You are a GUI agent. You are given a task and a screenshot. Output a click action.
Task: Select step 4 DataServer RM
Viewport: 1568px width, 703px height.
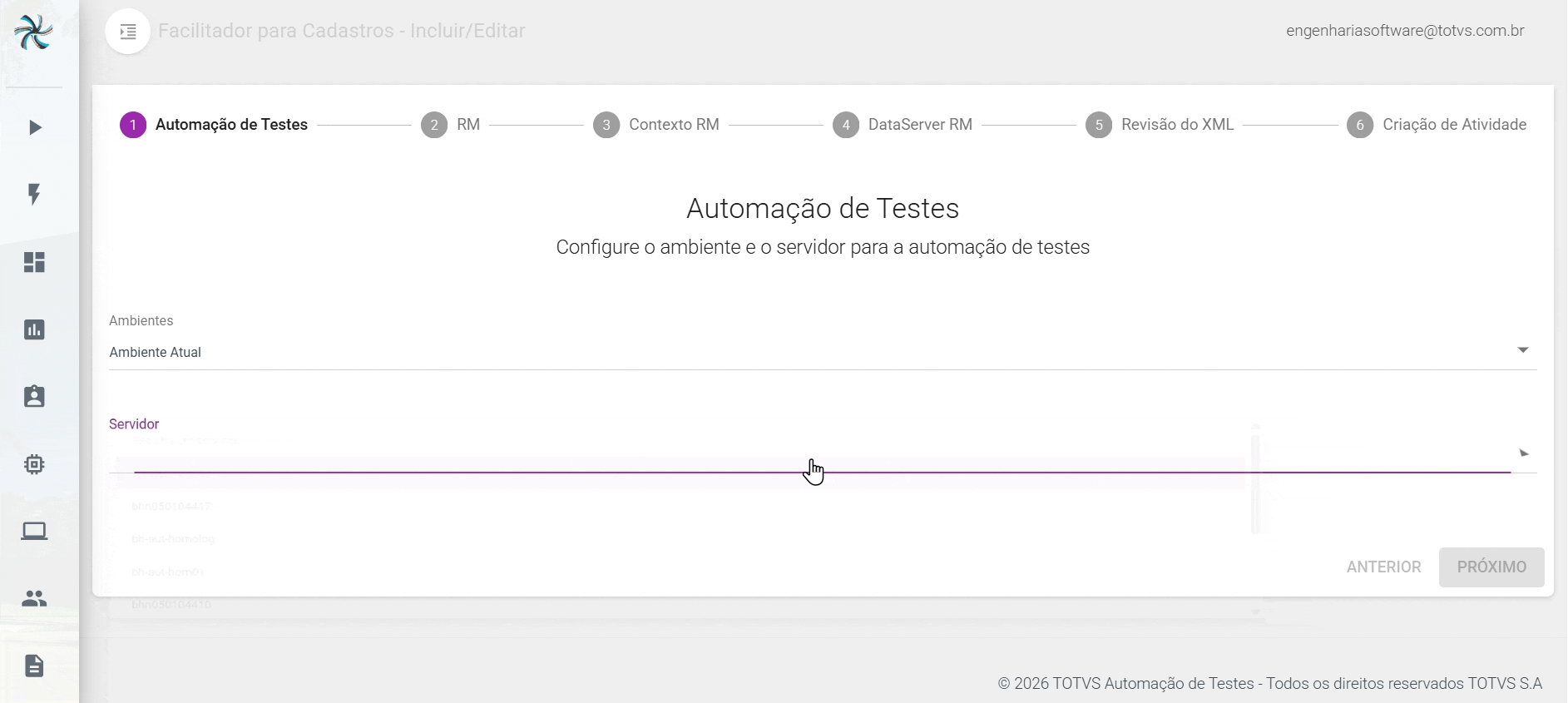[903, 125]
